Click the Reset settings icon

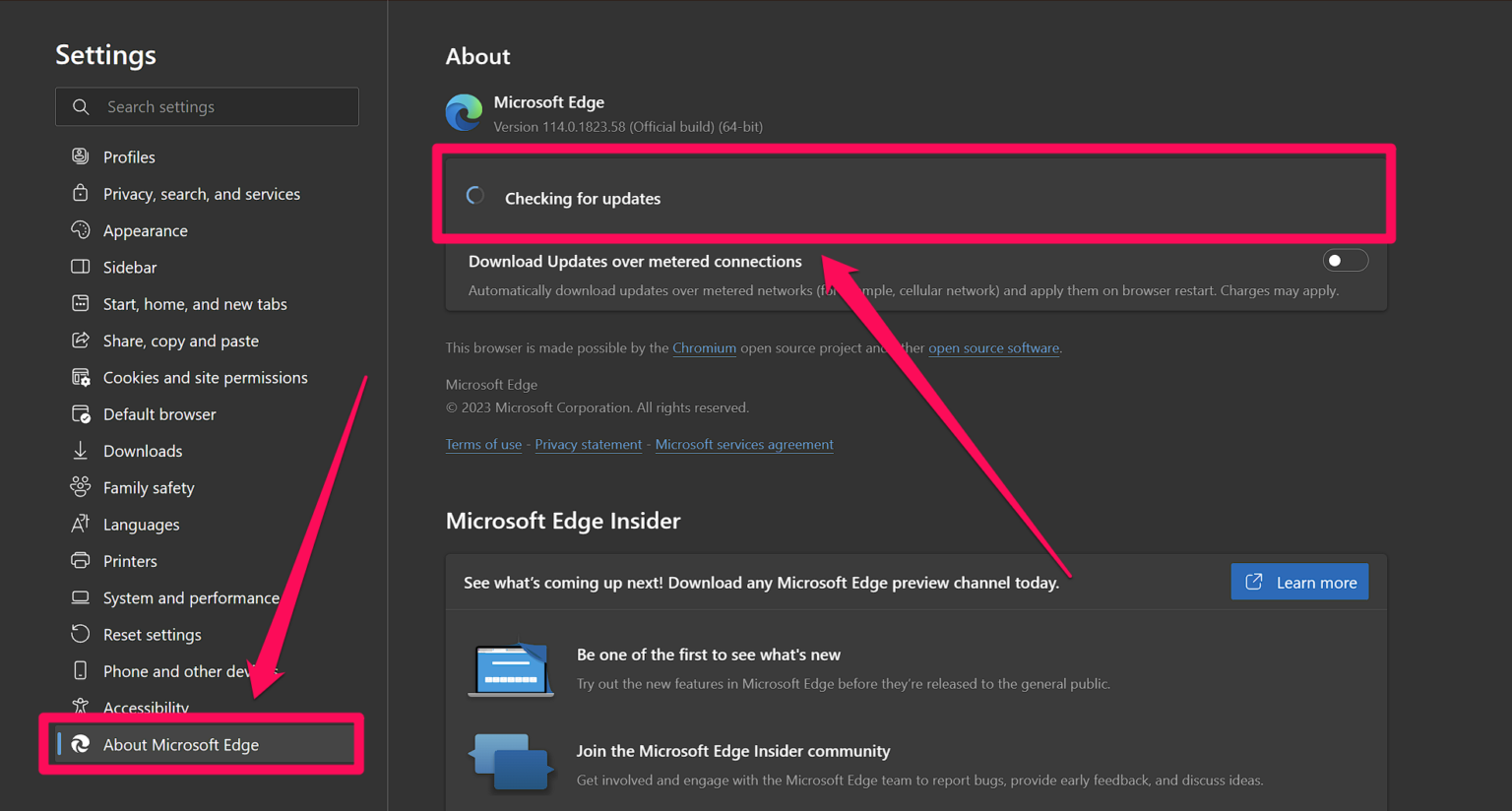point(81,634)
